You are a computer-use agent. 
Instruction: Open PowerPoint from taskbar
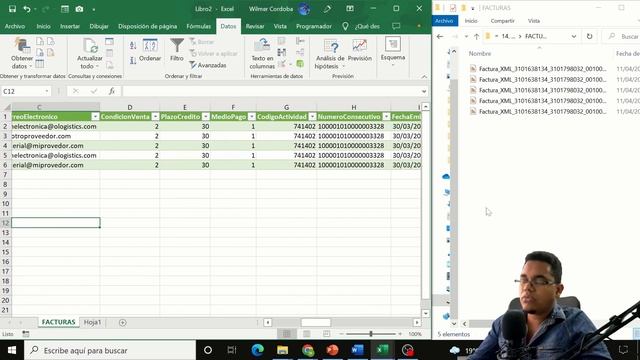(333, 350)
